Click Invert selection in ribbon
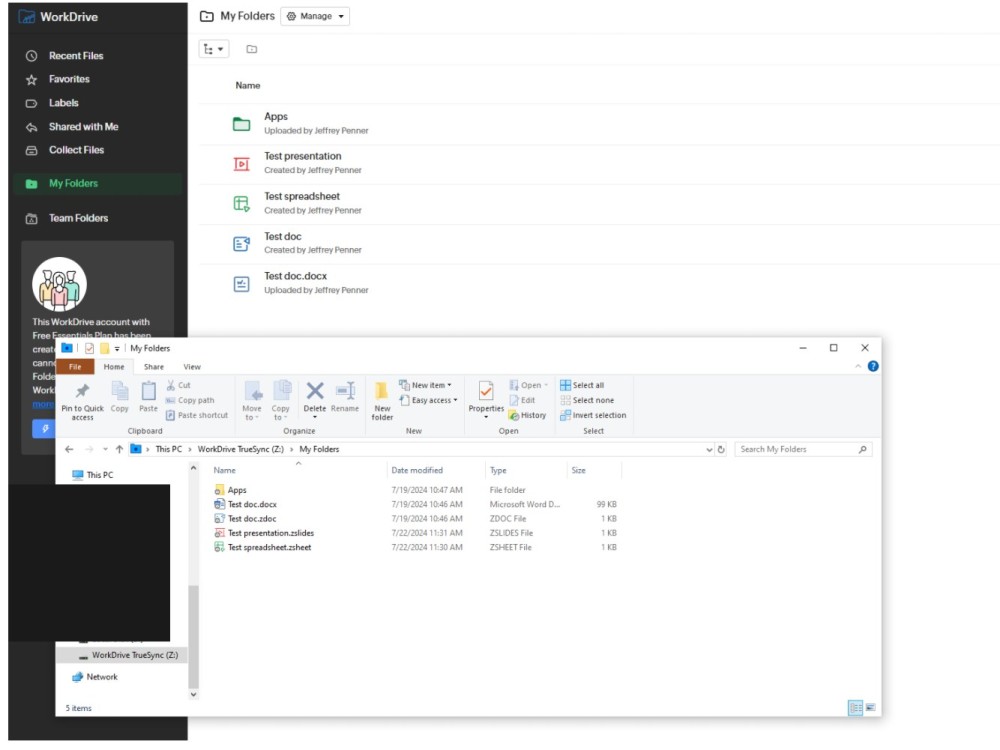1000x750 pixels. coord(593,415)
